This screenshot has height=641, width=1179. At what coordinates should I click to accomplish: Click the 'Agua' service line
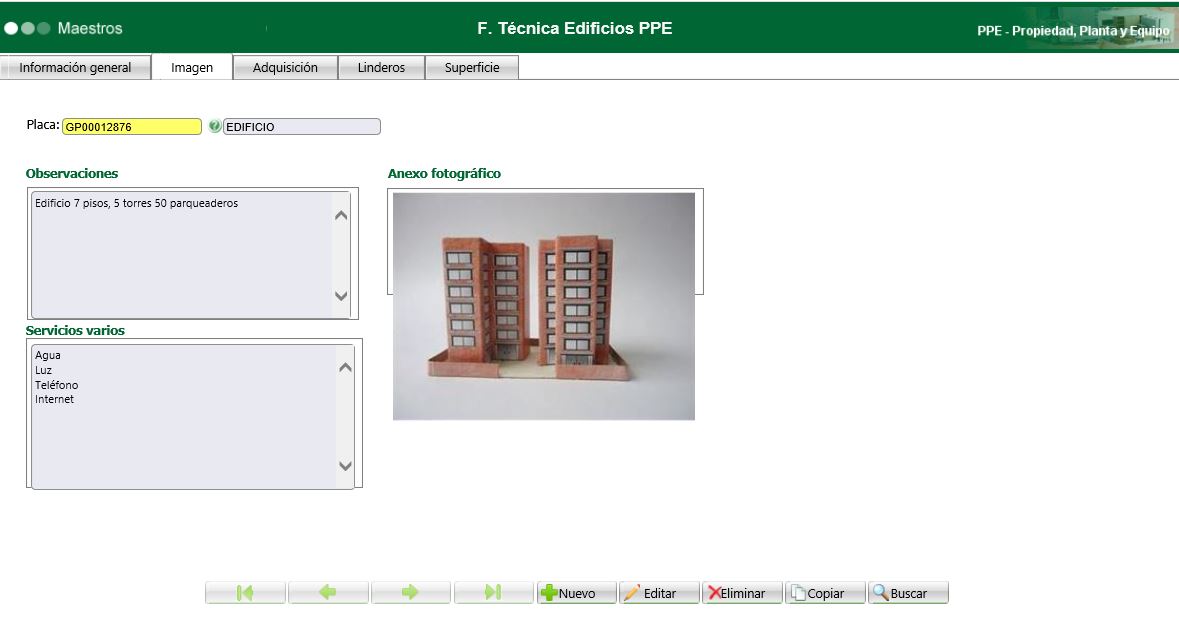tap(47, 355)
